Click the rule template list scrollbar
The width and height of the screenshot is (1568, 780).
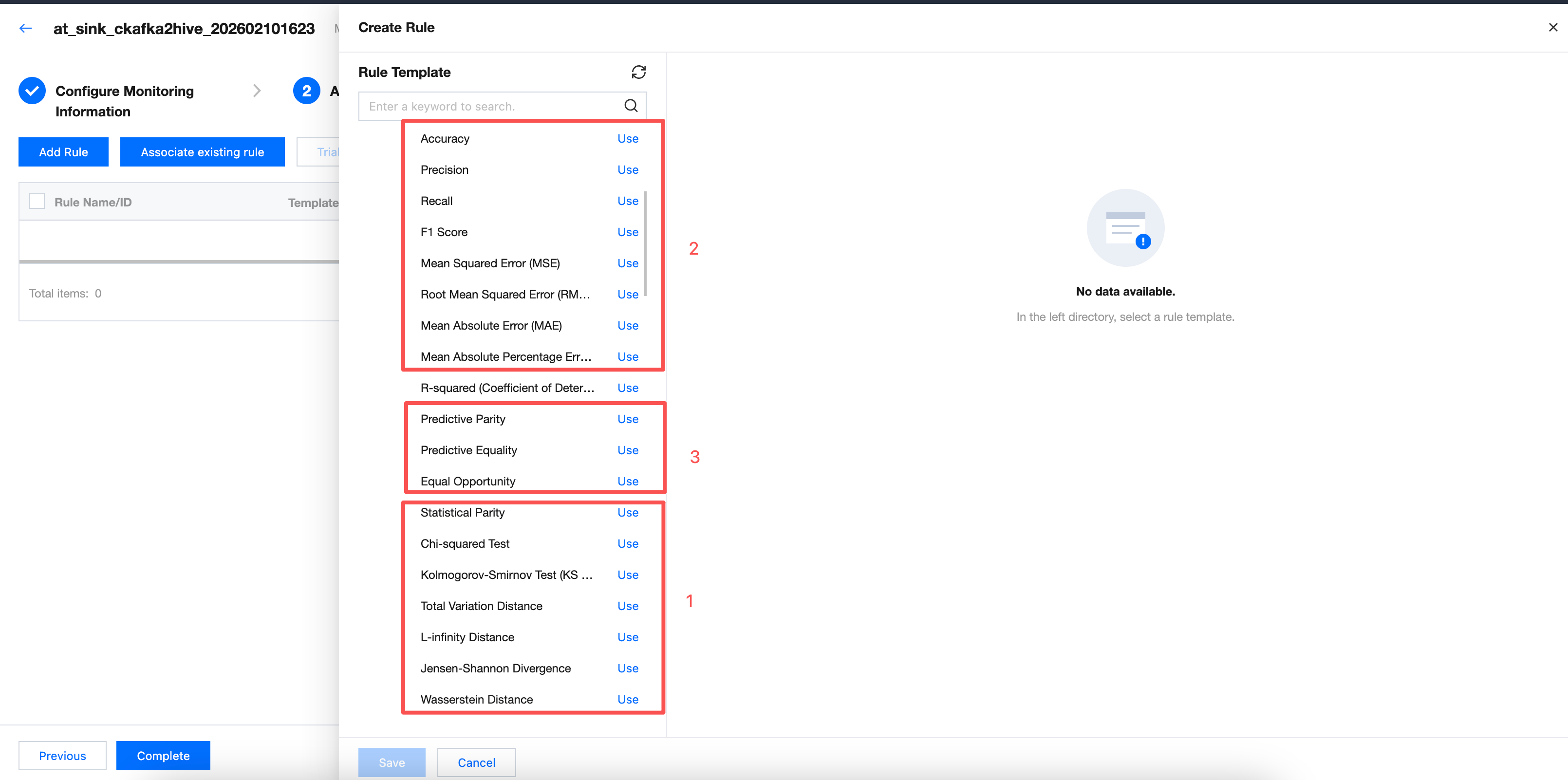pos(645,243)
